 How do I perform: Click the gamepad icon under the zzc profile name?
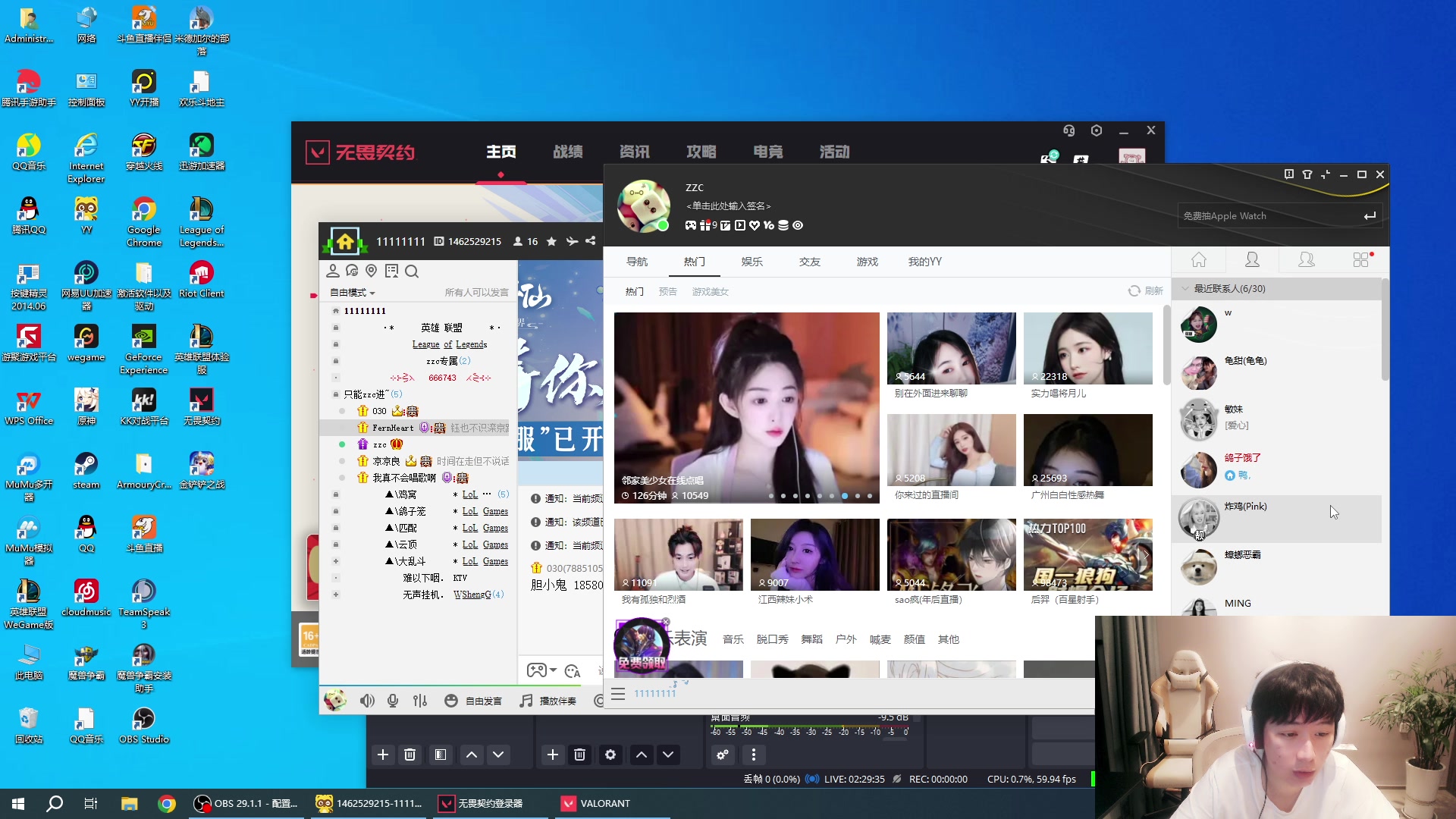(691, 225)
